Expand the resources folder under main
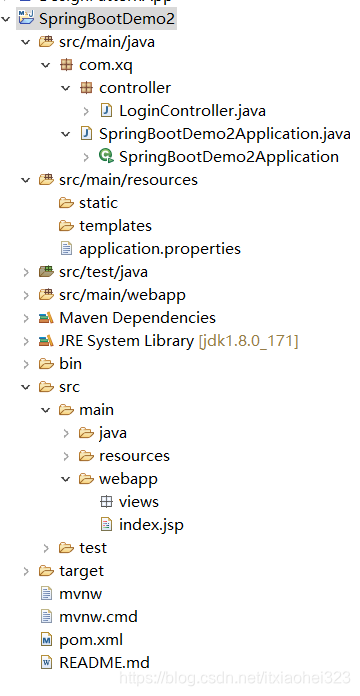Image resolution: width=360 pixels, height=696 pixels. 66,456
